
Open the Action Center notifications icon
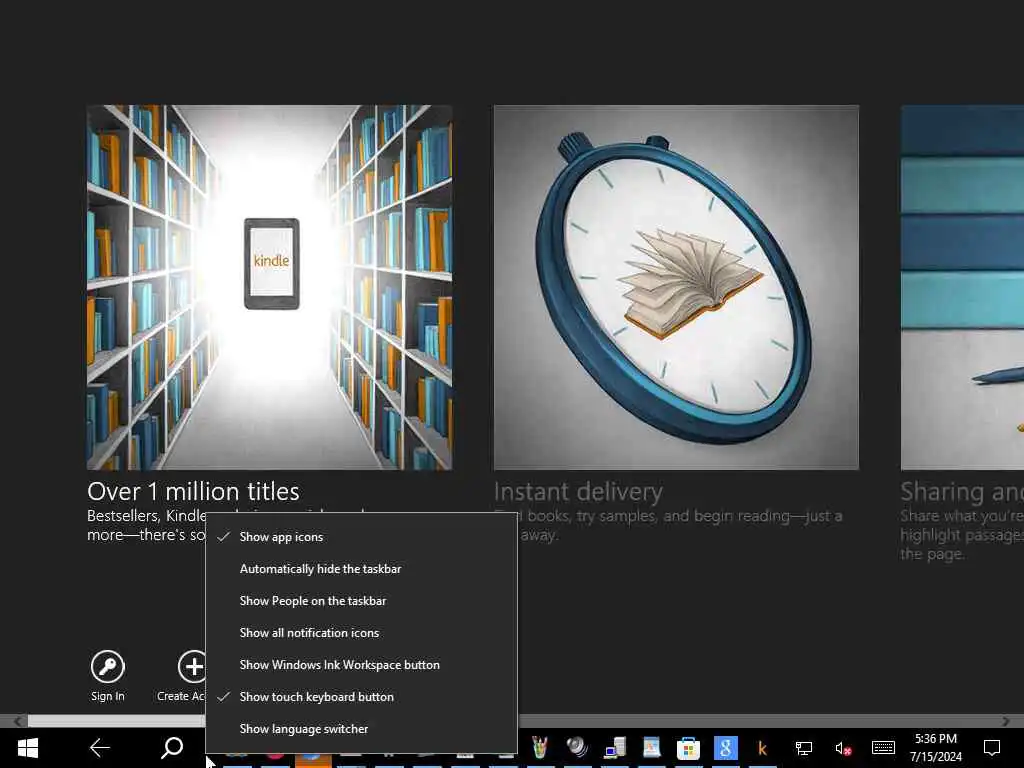[x=991, y=748]
